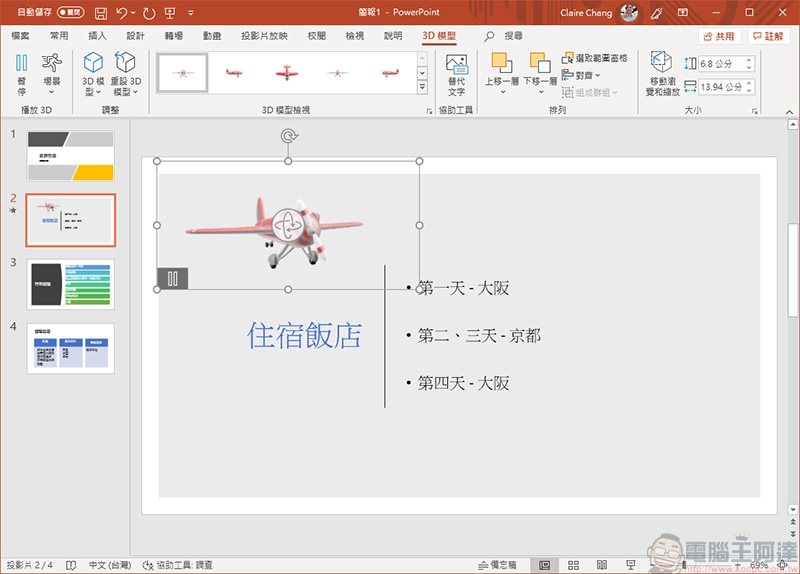Viewport: 800px width, 574px height.
Task: Click 上移一層 bring forward
Action: (x=502, y=74)
